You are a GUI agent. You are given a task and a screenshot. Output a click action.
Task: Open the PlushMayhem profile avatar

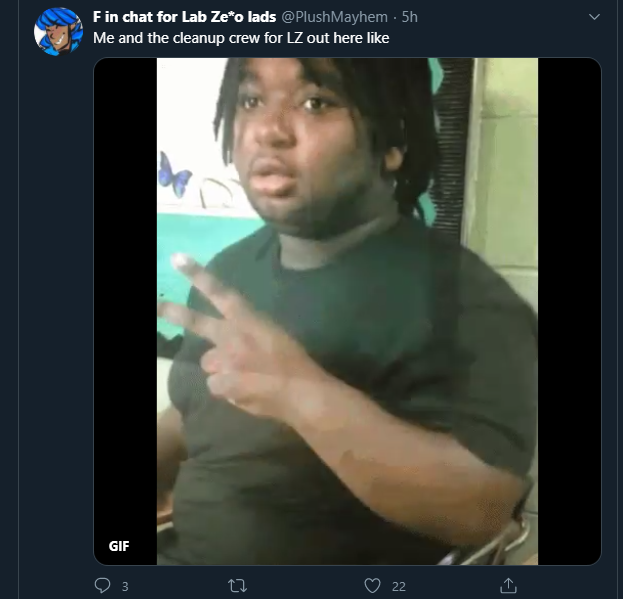(58, 31)
